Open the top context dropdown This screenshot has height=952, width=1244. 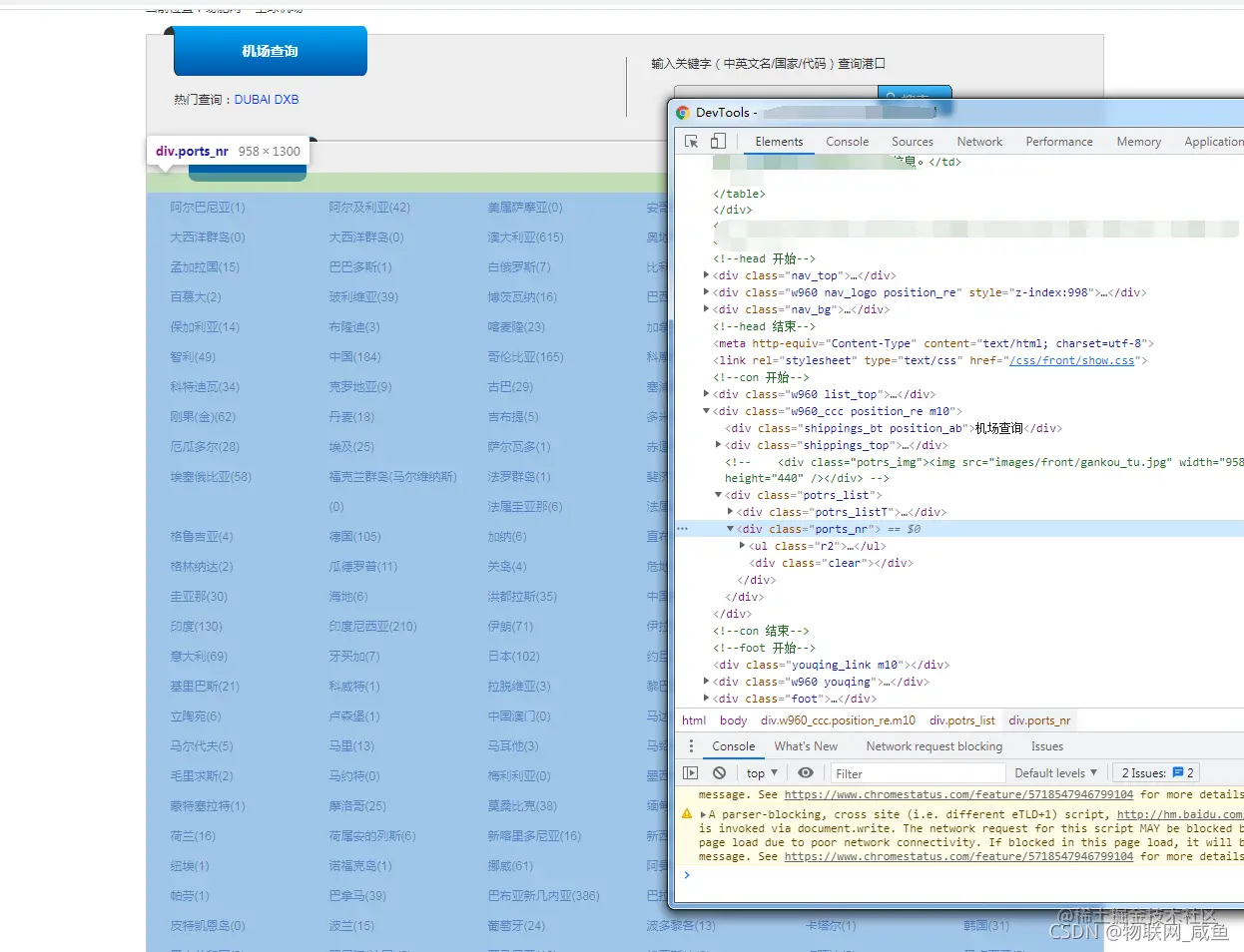[x=762, y=773]
